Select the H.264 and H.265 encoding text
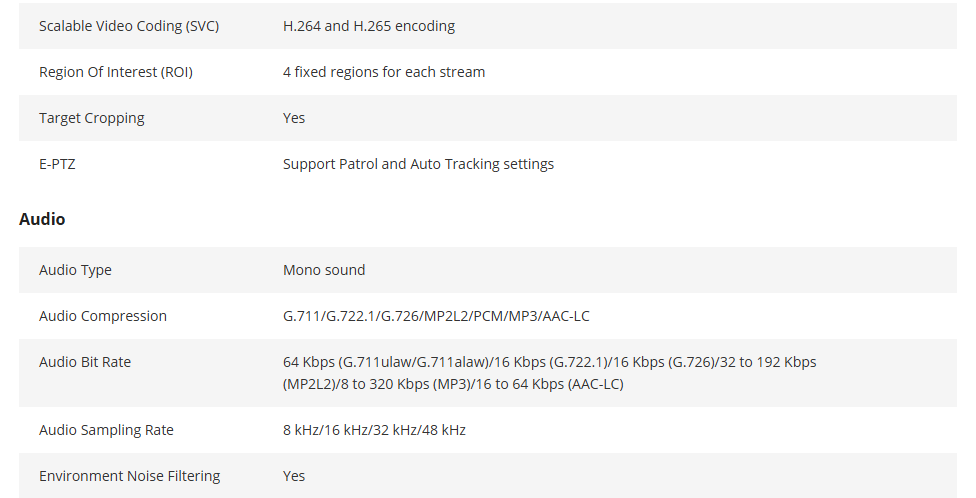Screen dimensions: 976x498 pos(368,26)
